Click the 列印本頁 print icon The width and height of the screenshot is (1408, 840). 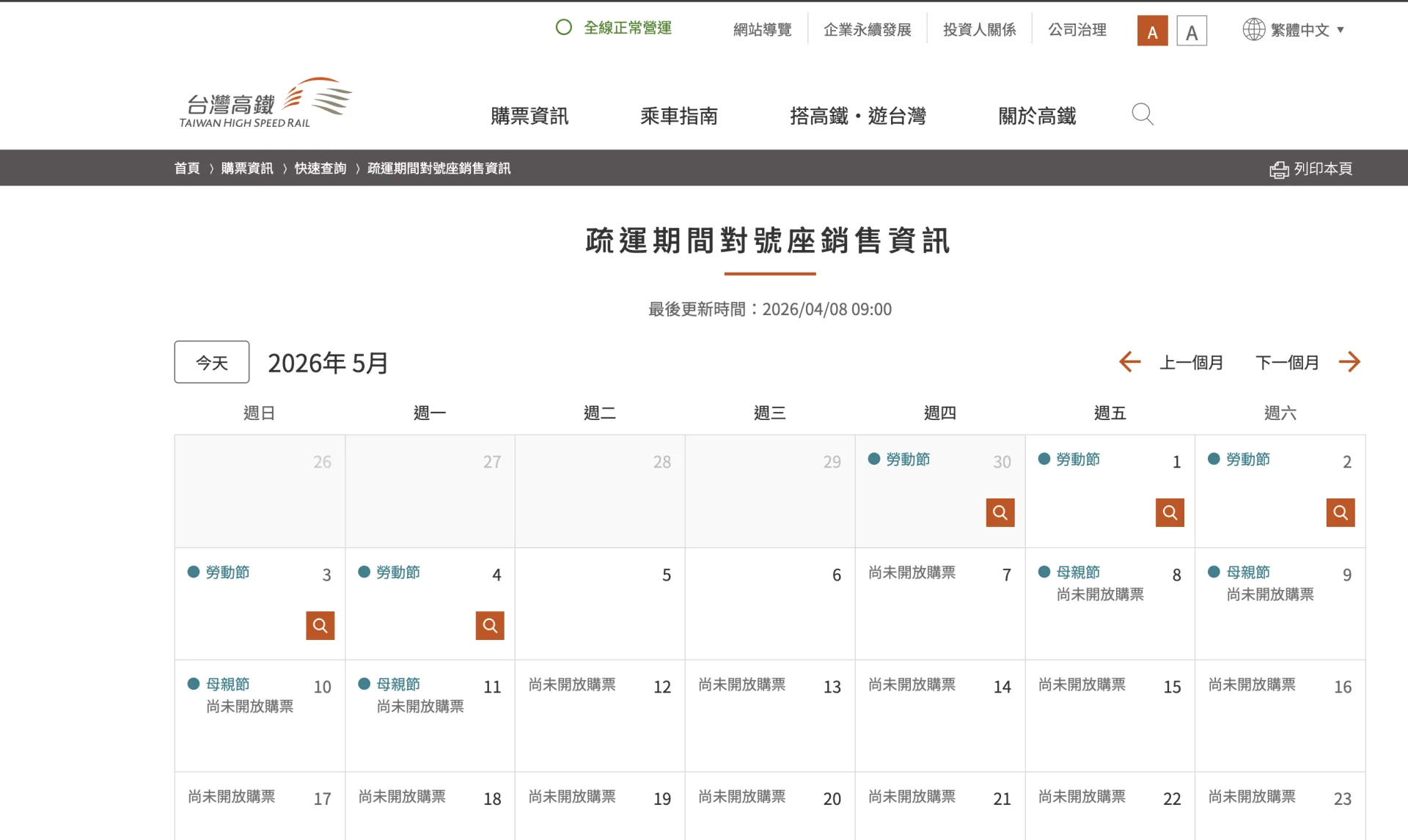pyautogui.click(x=1278, y=168)
